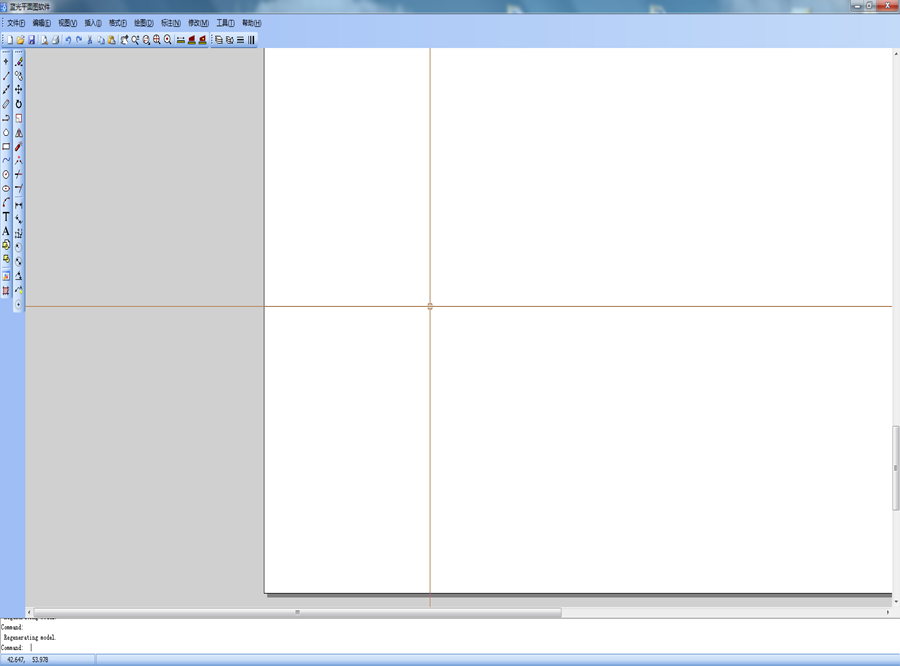The width and height of the screenshot is (900, 666).
Task: Click the vertical scrollbar down arrow
Action: click(x=895, y=602)
